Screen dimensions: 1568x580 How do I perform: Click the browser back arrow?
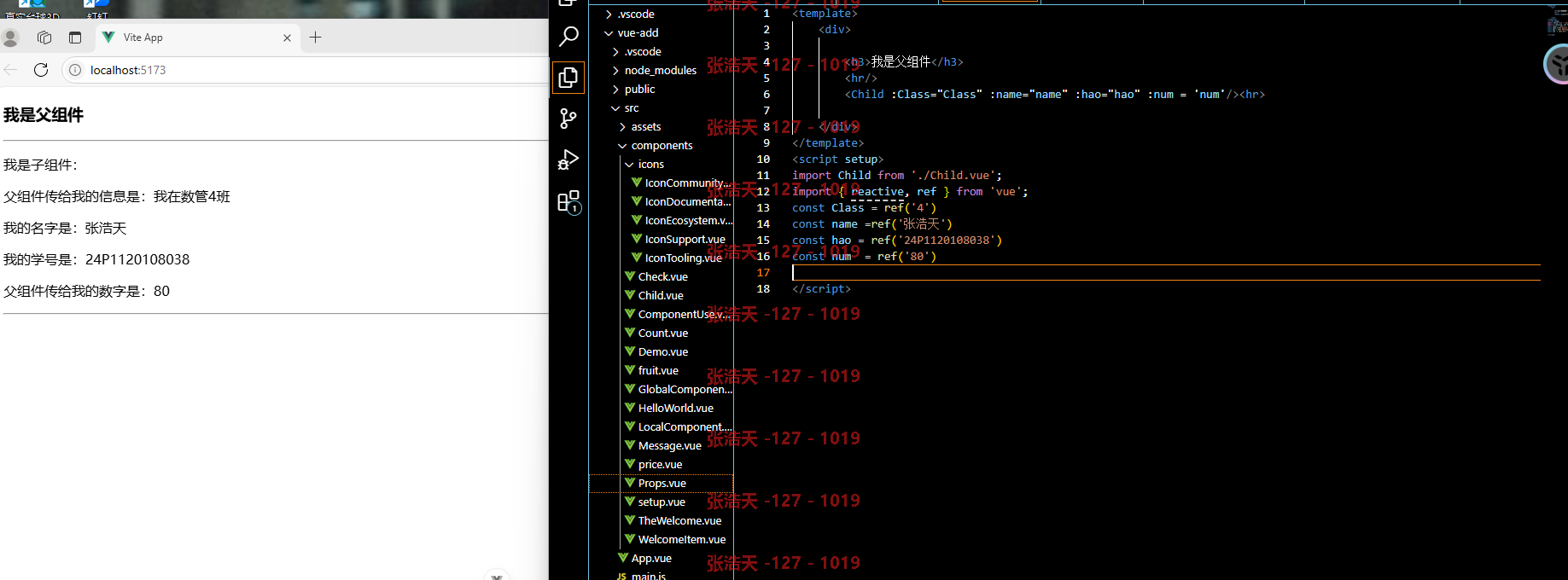(x=11, y=70)
